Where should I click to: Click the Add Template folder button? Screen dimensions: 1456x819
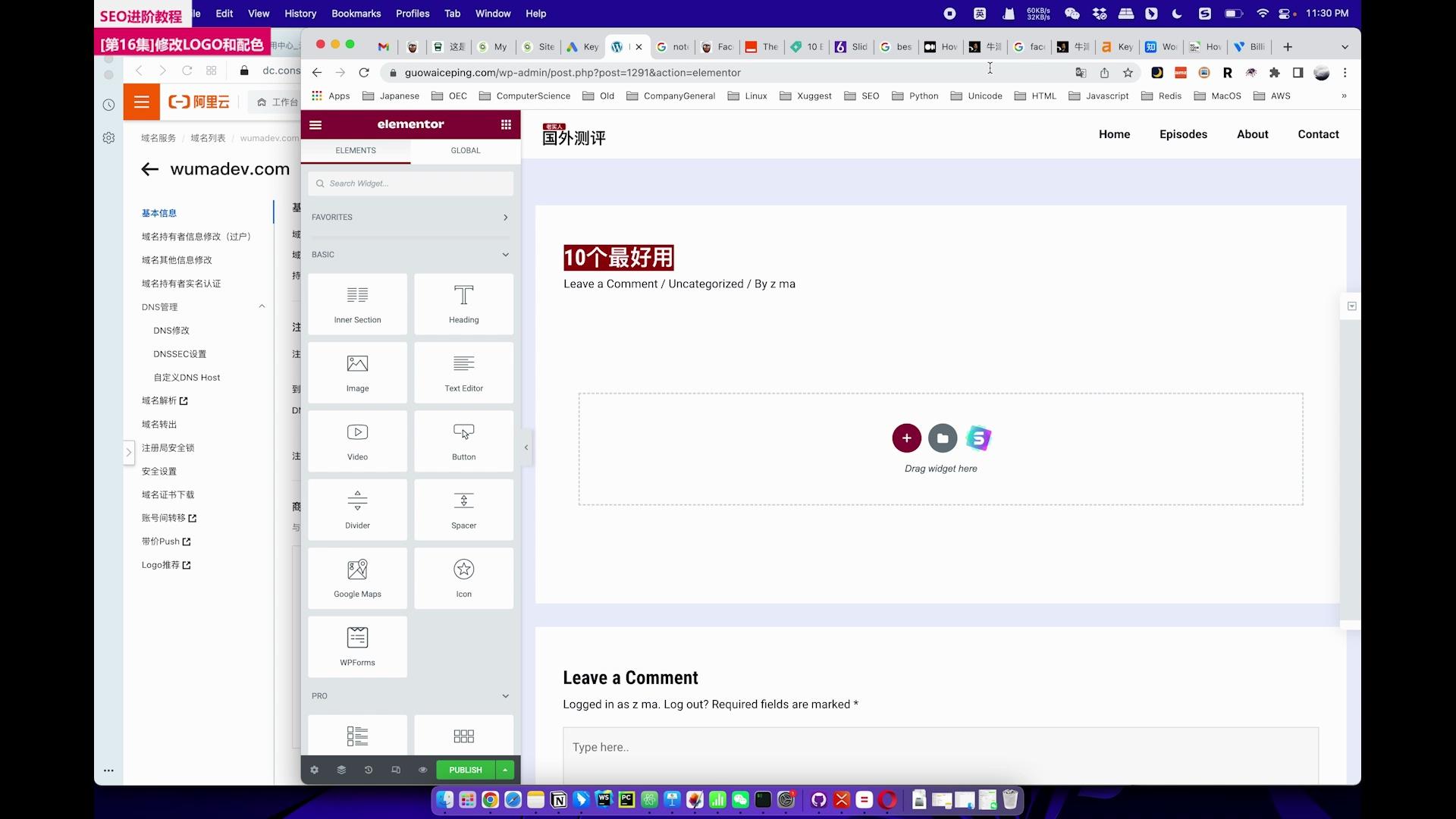943,438
